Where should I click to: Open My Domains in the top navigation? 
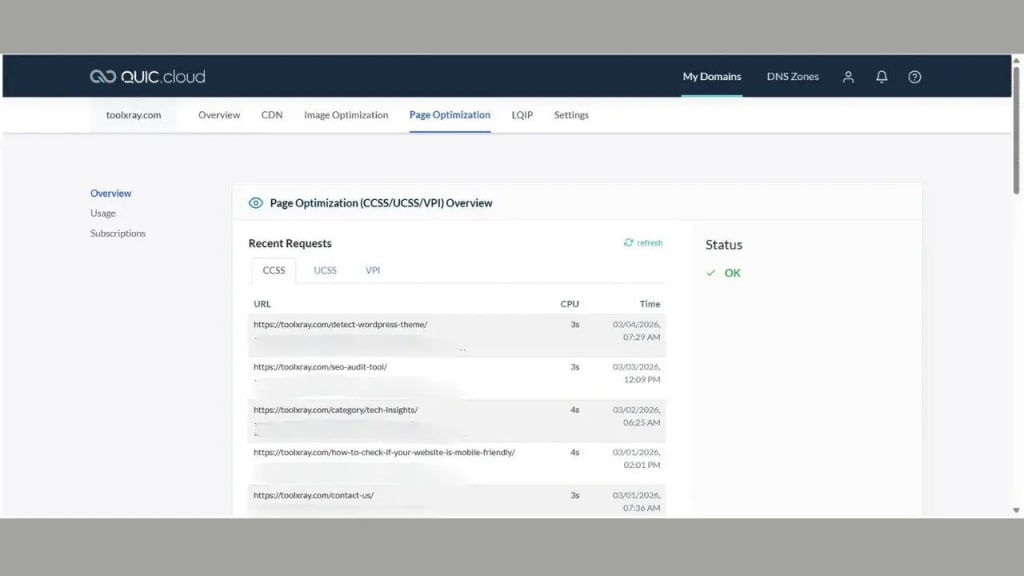(711, 76)
